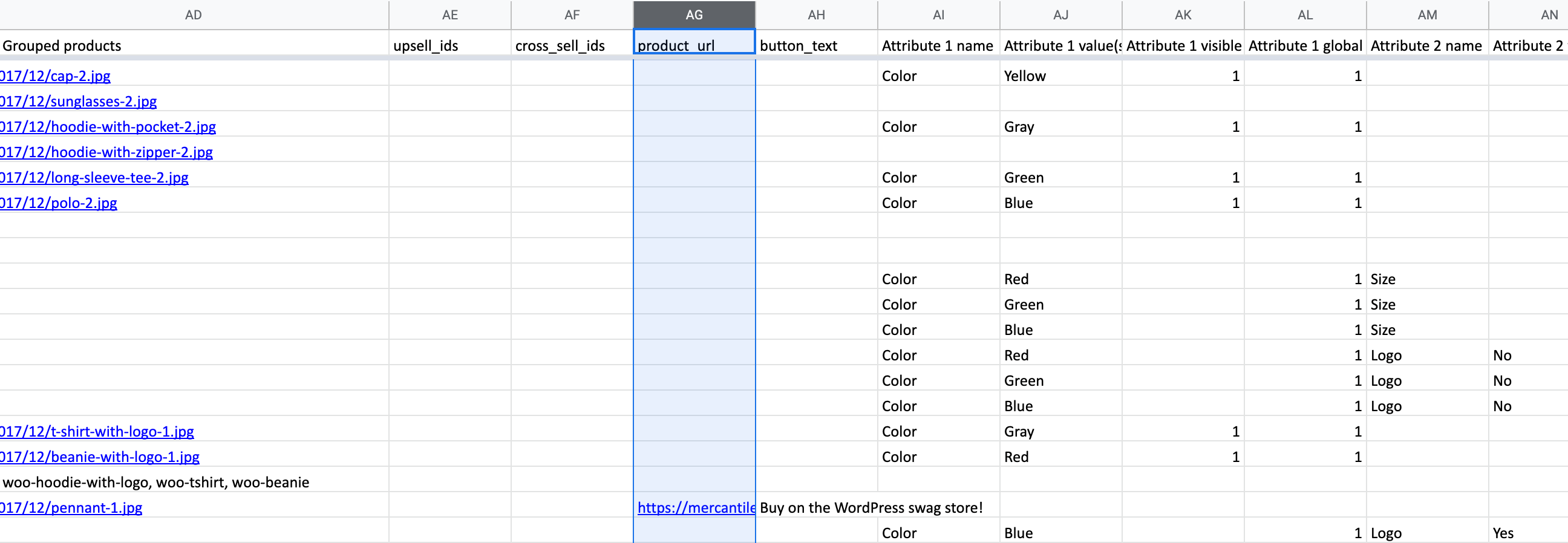The height and width of the screenshot is (543, 1568).
Task: Click column AK header
Action: tap(1183, 15)
